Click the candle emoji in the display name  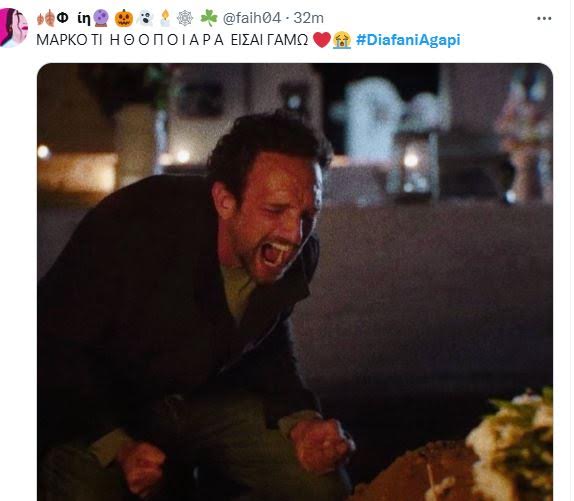(165, 18)
